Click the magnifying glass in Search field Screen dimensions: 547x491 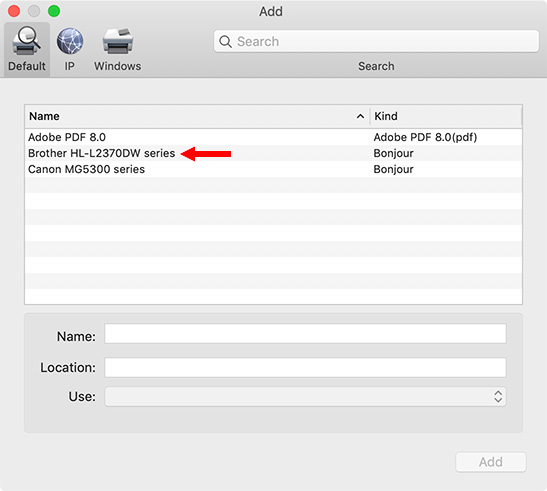coord(225,42)
